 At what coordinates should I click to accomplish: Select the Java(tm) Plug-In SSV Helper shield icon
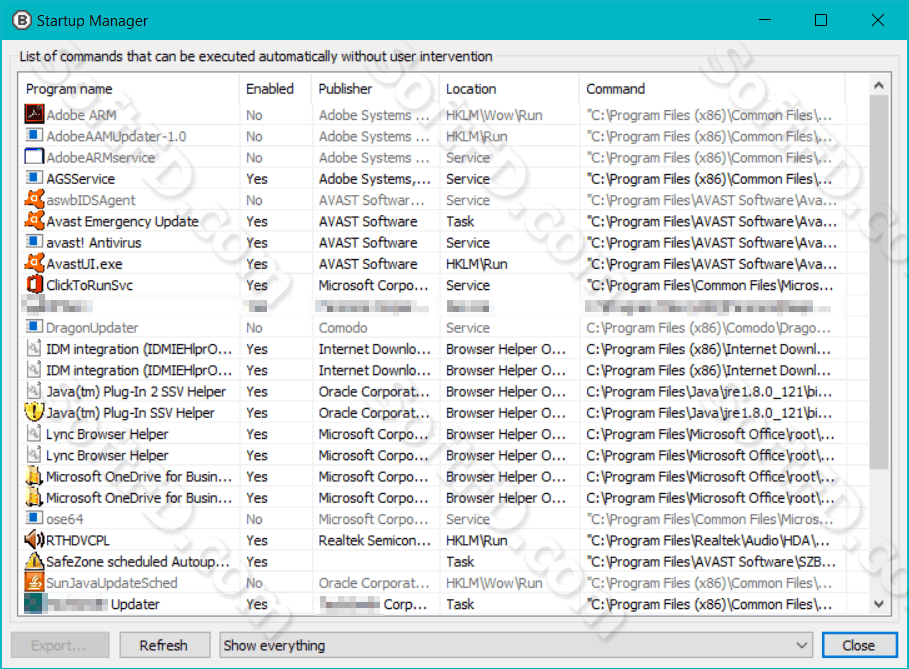tap(34, 412)
